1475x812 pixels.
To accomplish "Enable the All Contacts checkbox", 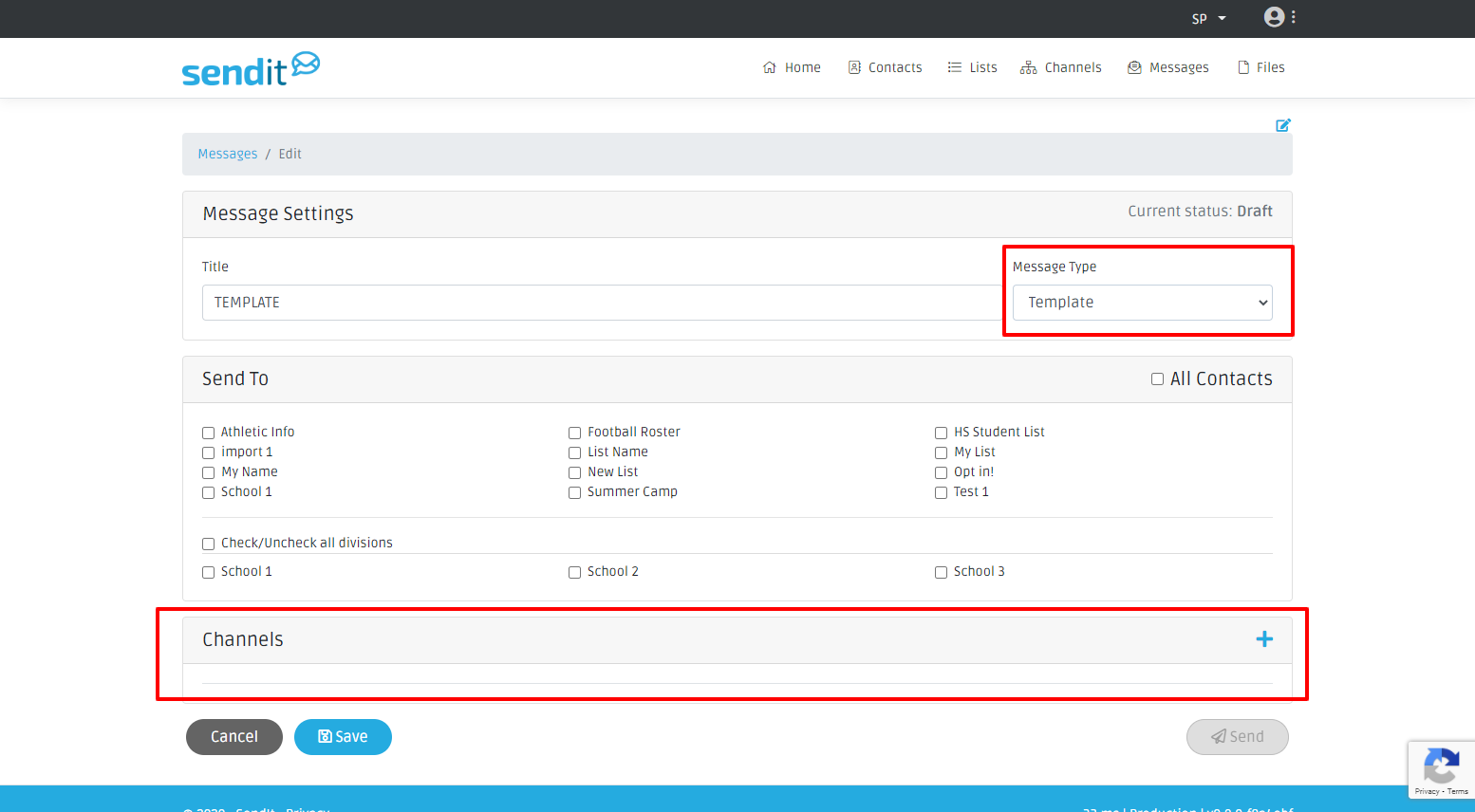I will pos(1157,379).
